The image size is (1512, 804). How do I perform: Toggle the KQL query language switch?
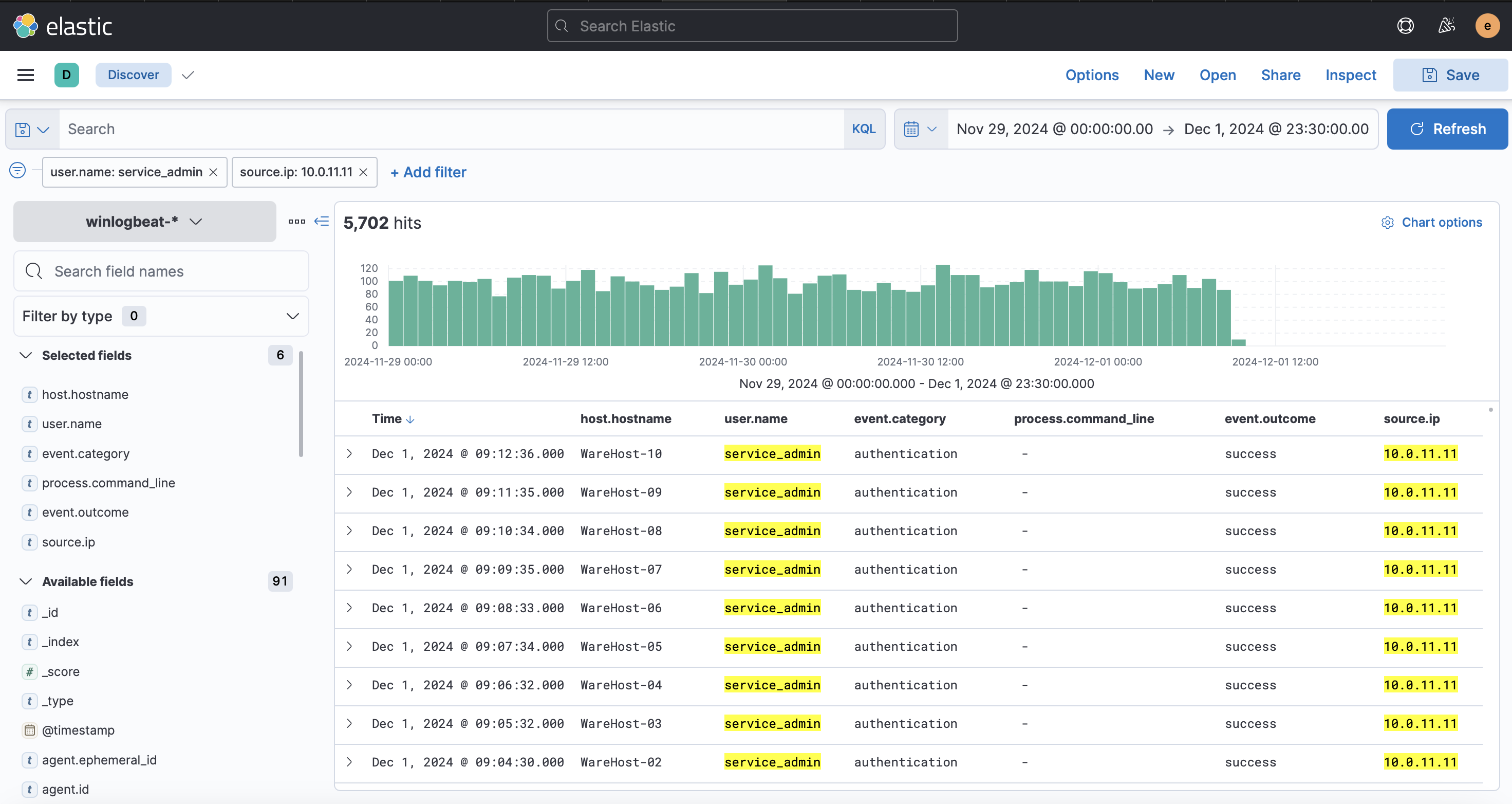point(864,129)
